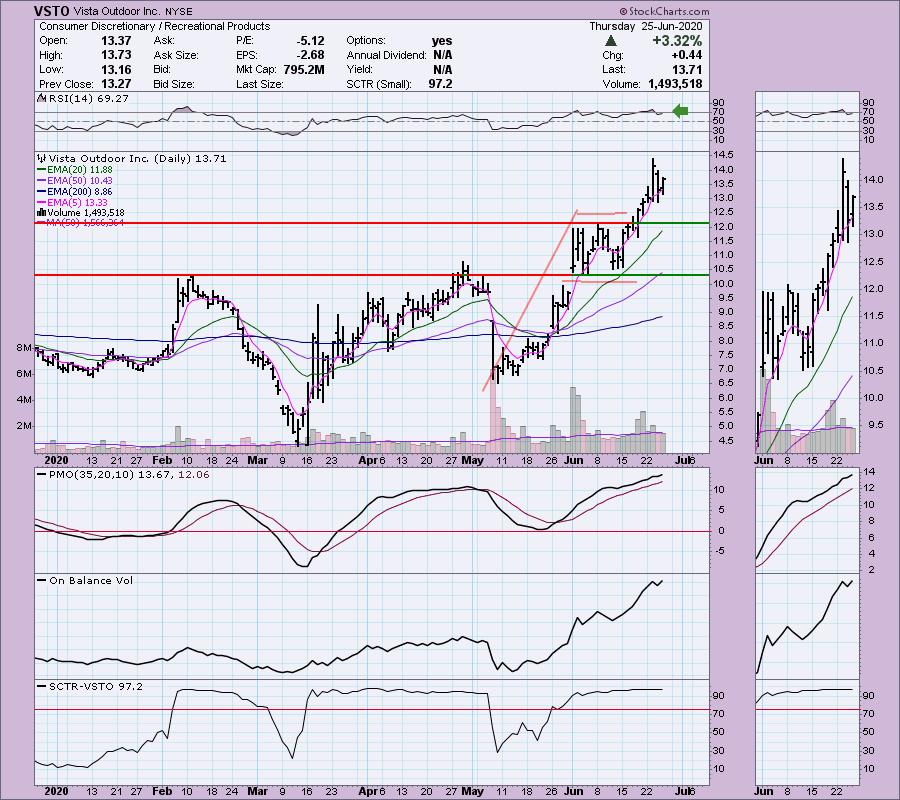Click the Low value 13.16
The image size is (900, 800).
tap(116, 69)
